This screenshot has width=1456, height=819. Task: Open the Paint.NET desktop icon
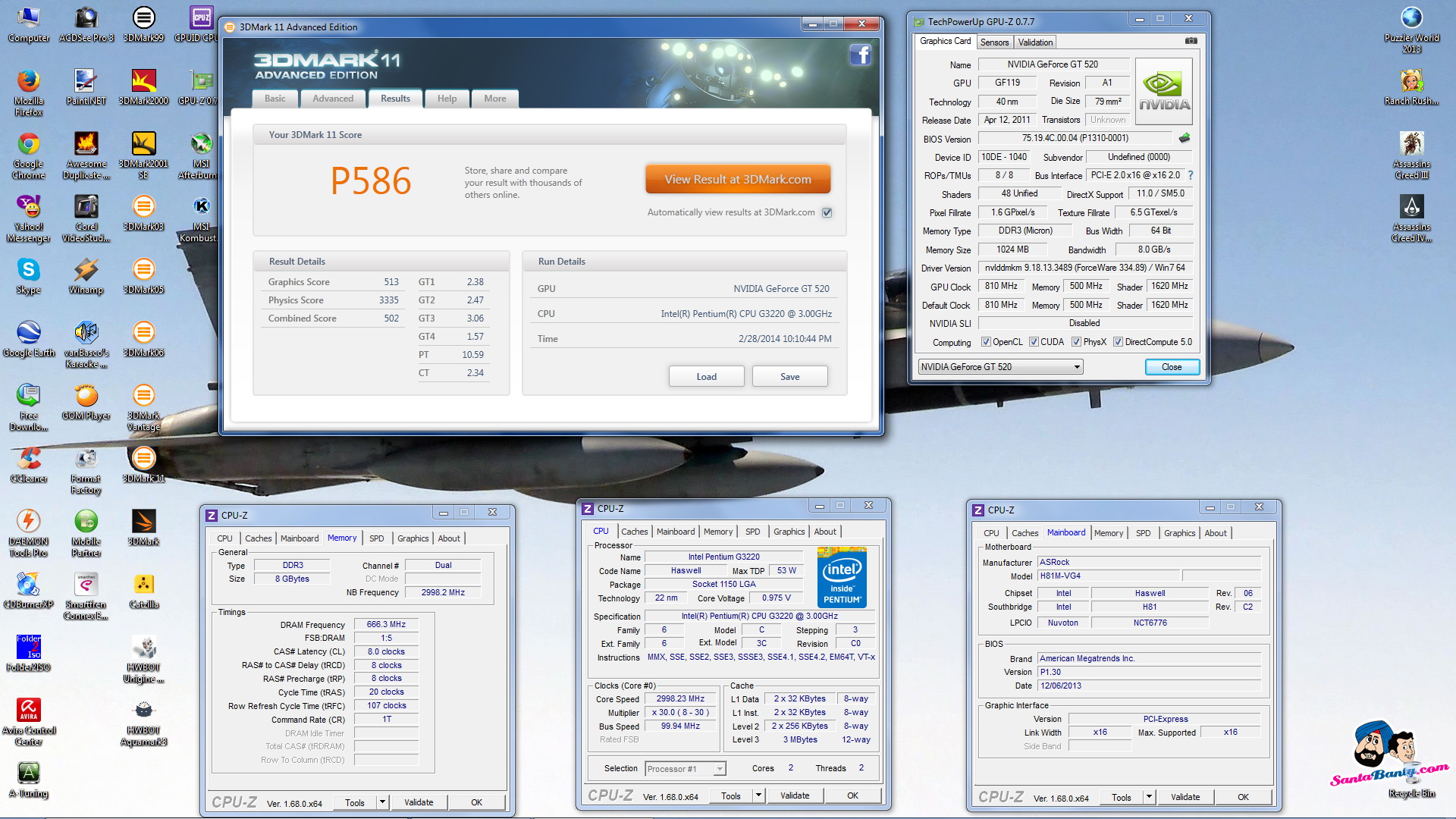[x=86, y=87]
